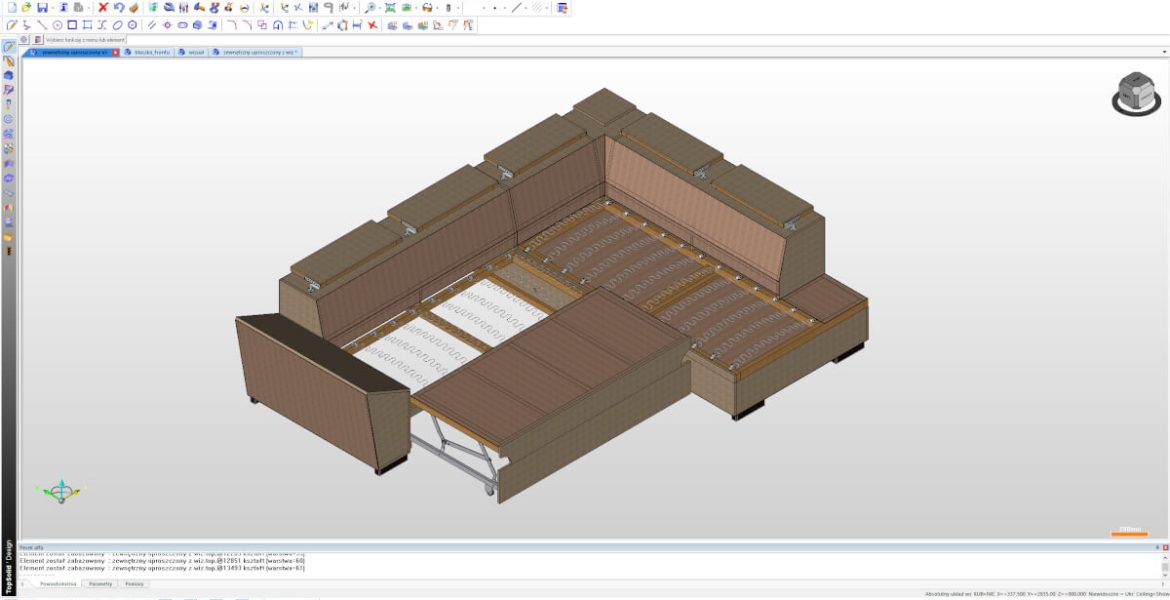
Task: Show the Parametry panel
Action: click(100, 584)
